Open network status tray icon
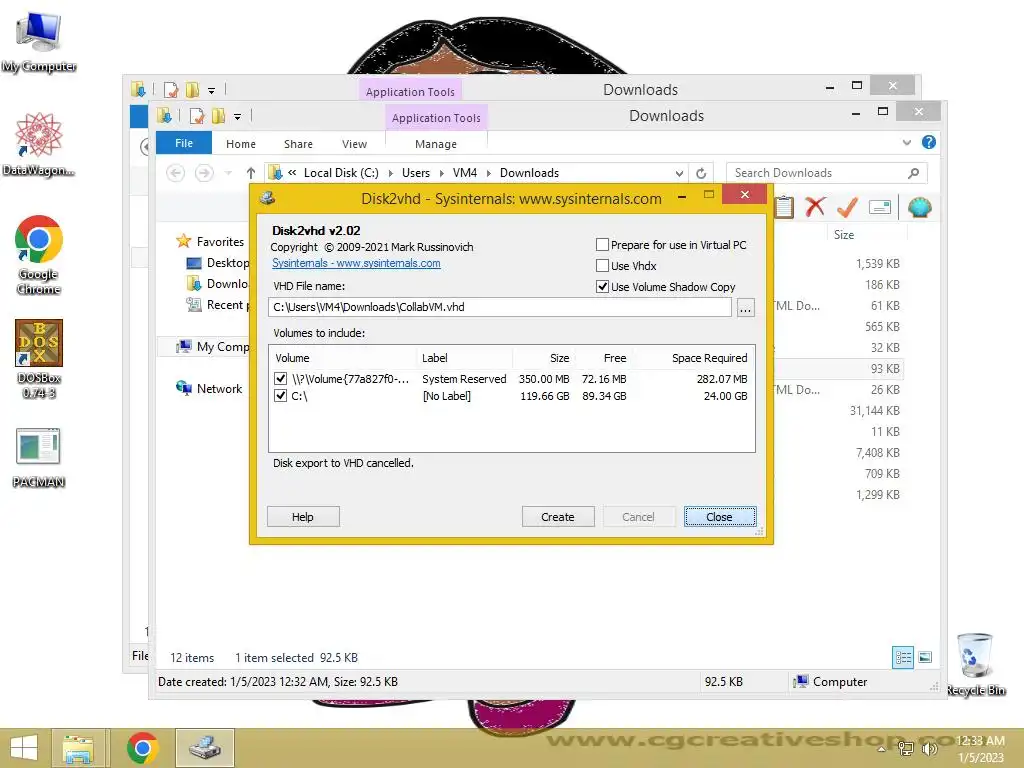 pos(906,748)
